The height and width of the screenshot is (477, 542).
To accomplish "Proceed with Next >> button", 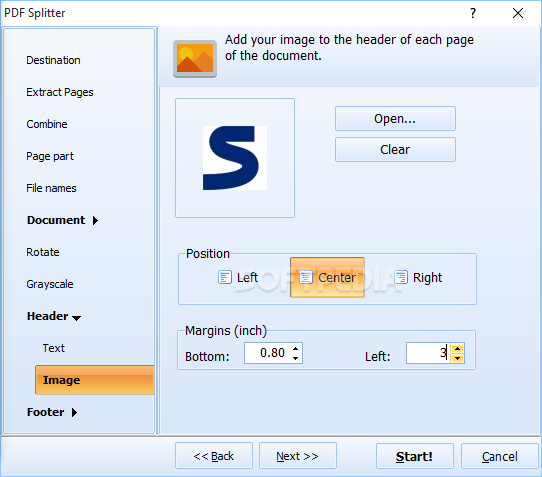I will (298, 456).
